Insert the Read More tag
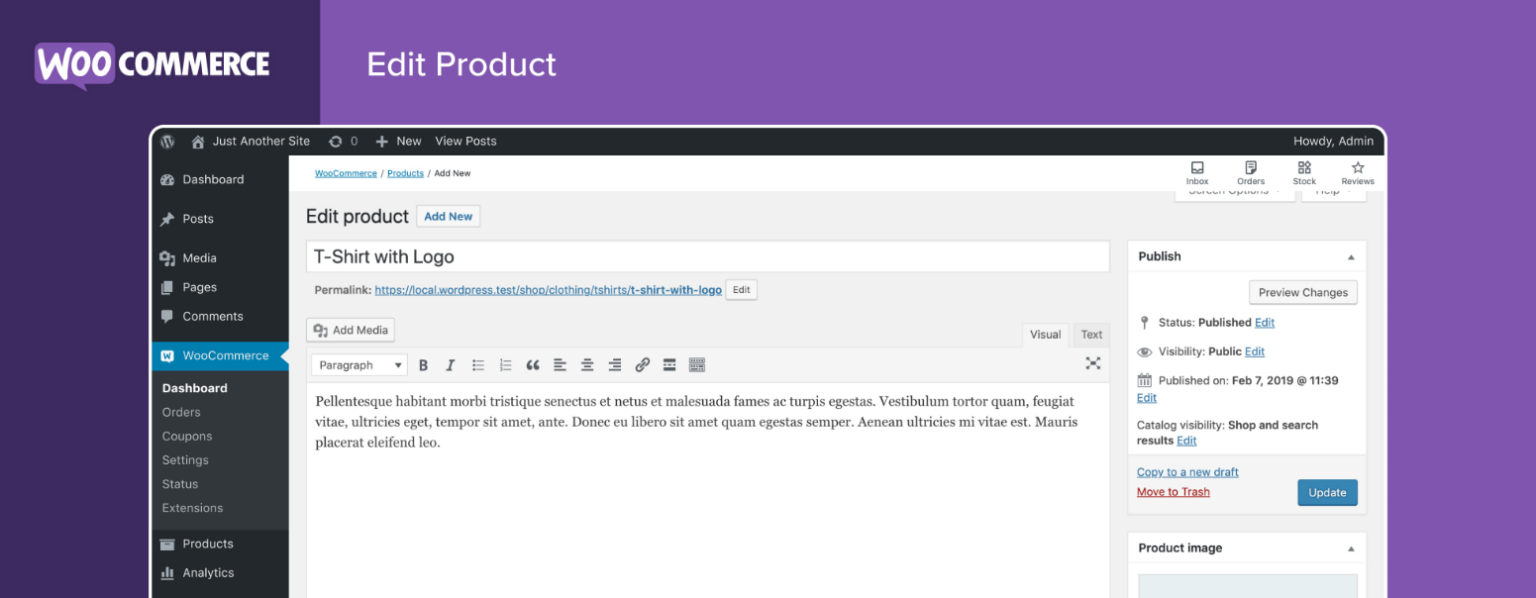This screenshot has width=1536, height=598. coord(668,364)
